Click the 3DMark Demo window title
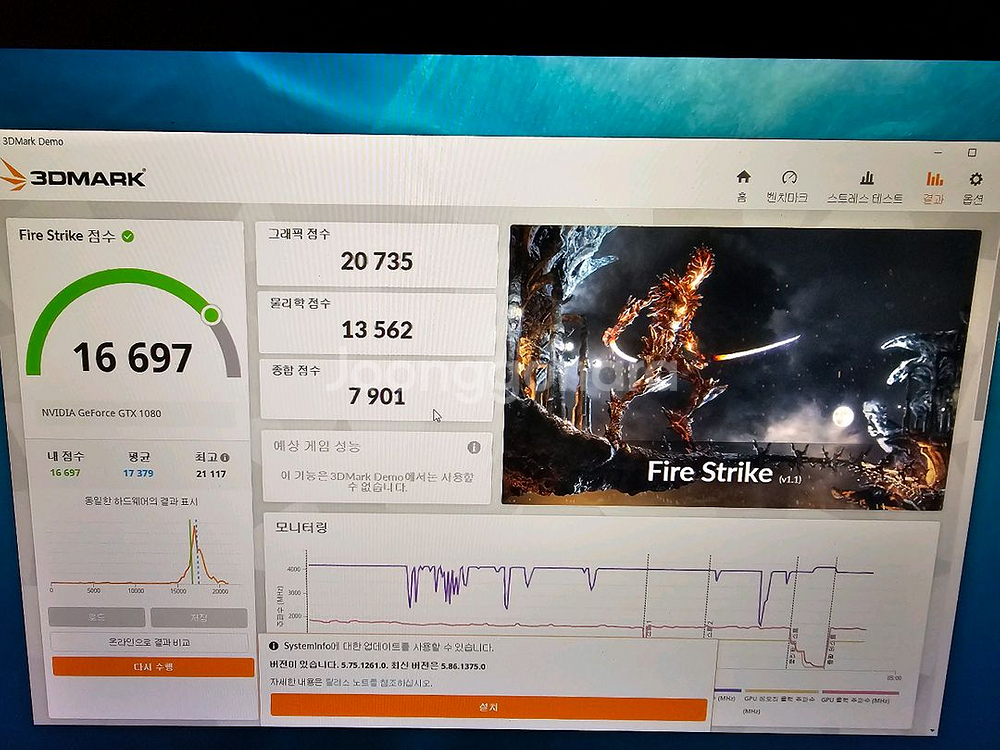1000x750 pixels. (33, 142)
